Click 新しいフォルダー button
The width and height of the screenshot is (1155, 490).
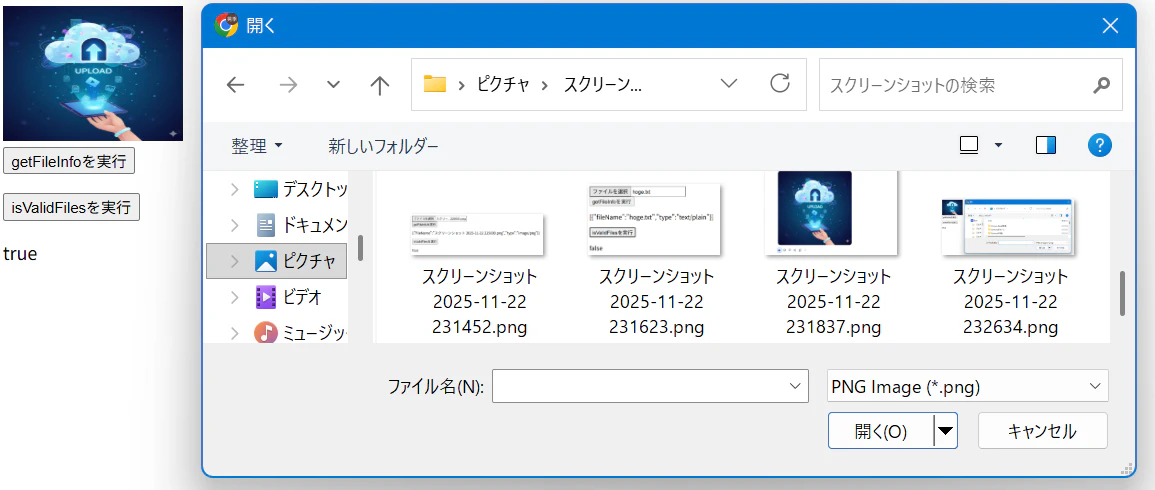[383, 146]
